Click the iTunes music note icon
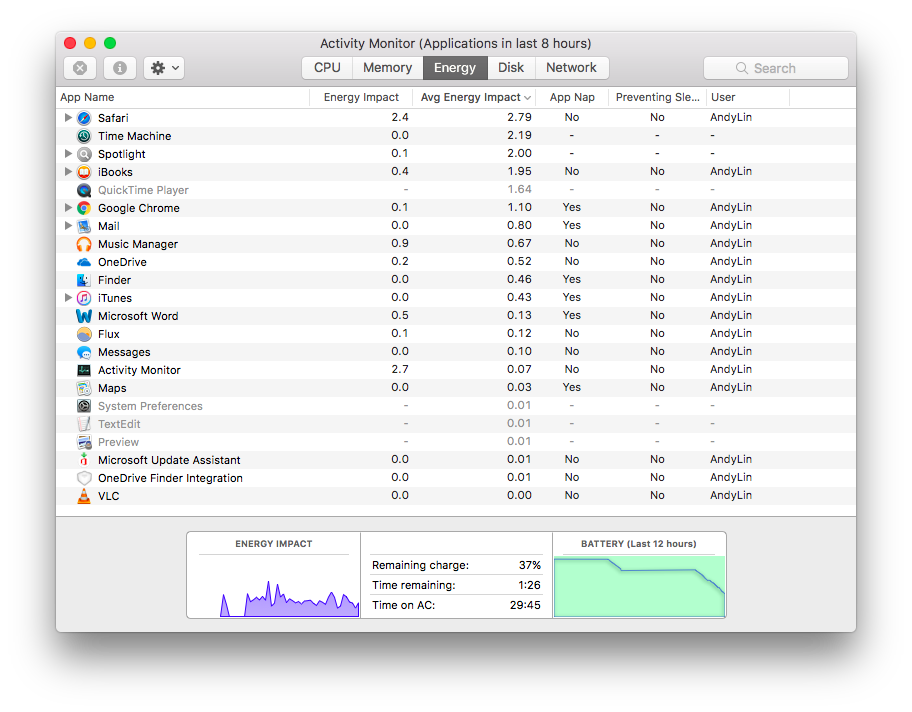Viewport: 912px width, 712px height. pos(84,298)
